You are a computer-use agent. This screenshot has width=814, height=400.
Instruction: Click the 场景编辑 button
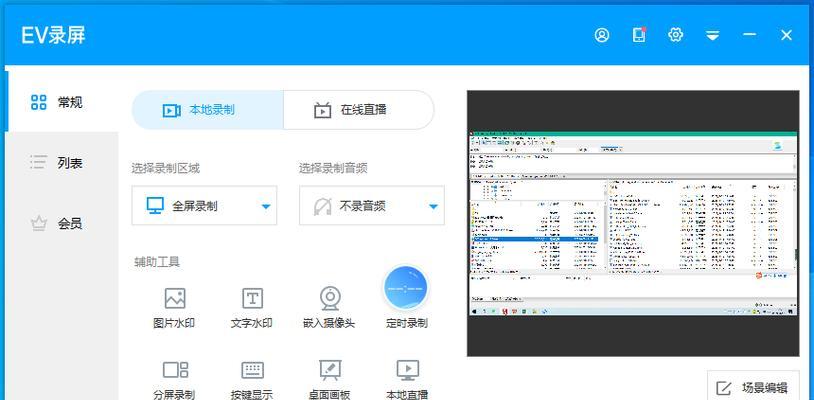[x=753, y=387]
